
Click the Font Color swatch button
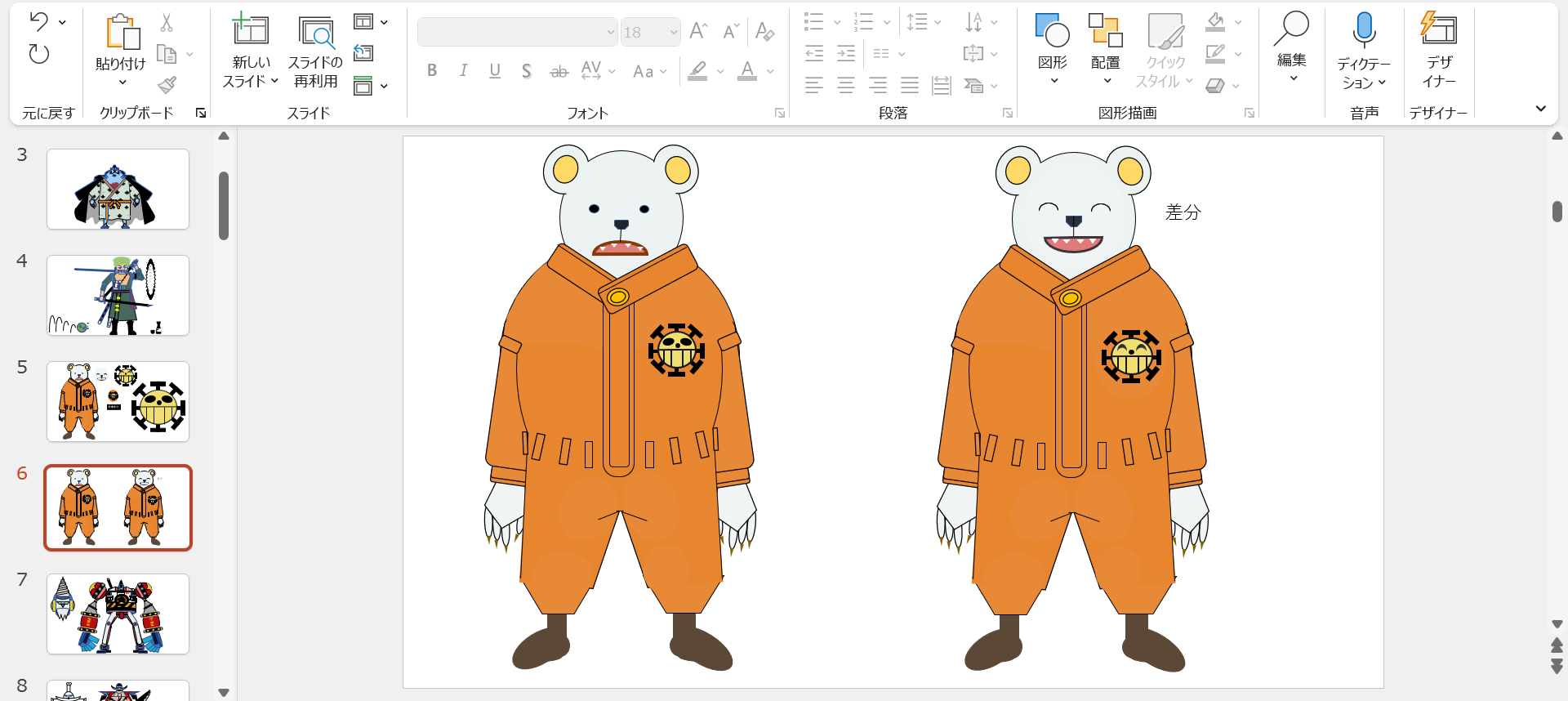(x=746, y=71)
